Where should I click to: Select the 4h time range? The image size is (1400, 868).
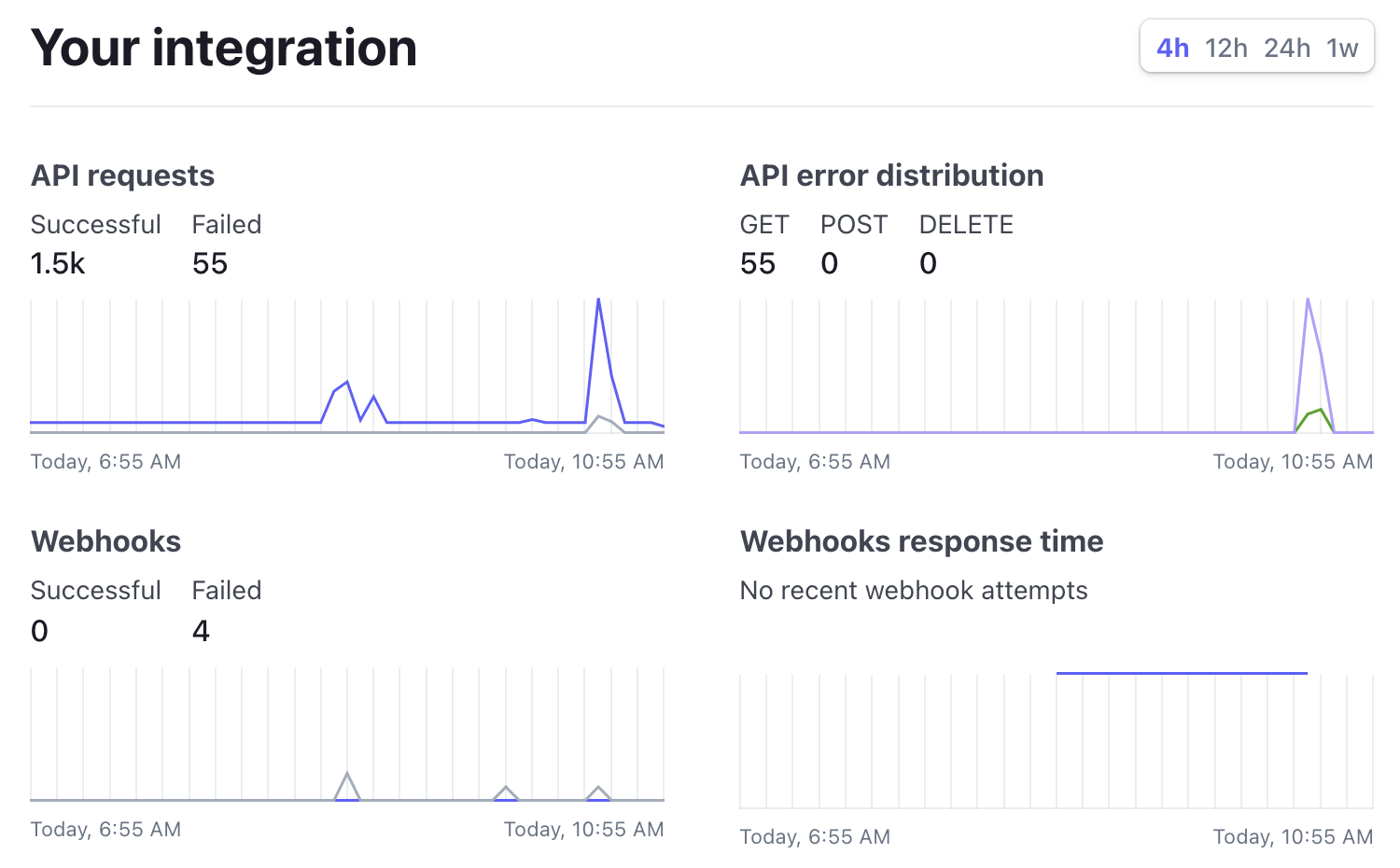click(1172, 48)
